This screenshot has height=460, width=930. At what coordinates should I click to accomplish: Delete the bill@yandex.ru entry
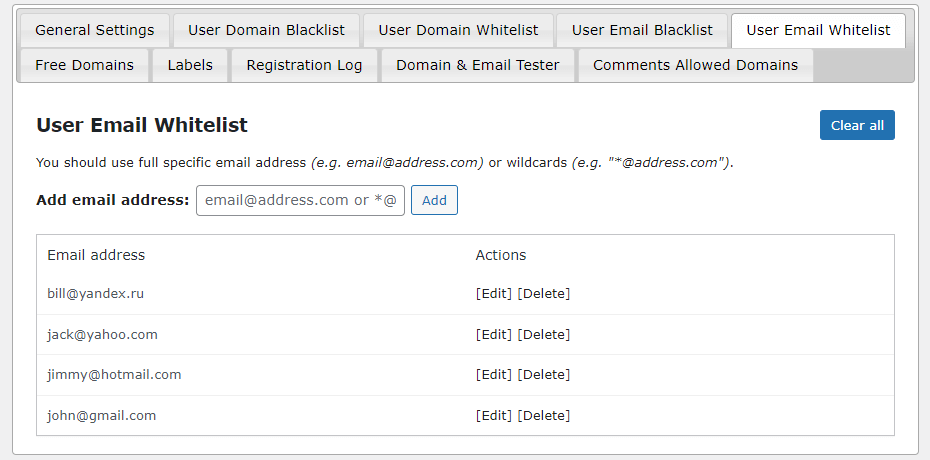point(544,294)
